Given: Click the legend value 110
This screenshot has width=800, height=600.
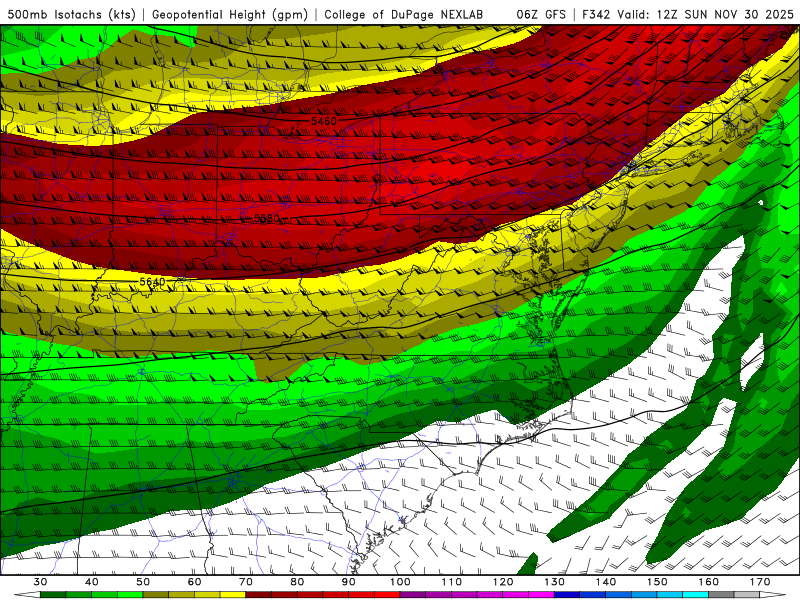Looking at the screenshot, I should click(x=452, y=582).
